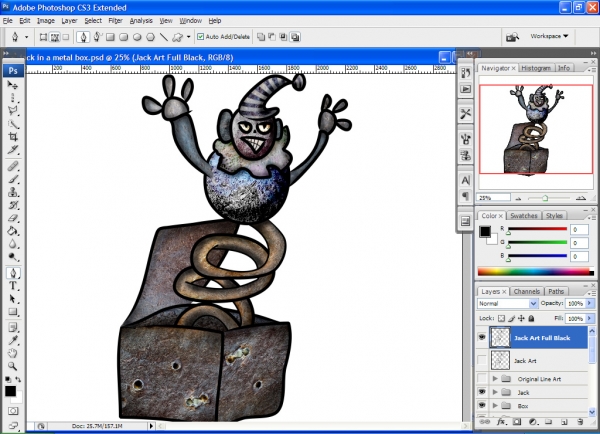Hide the Box layer group
This screenshot has height=434, width=600.
pyautogui.click(x=482, y=405)
